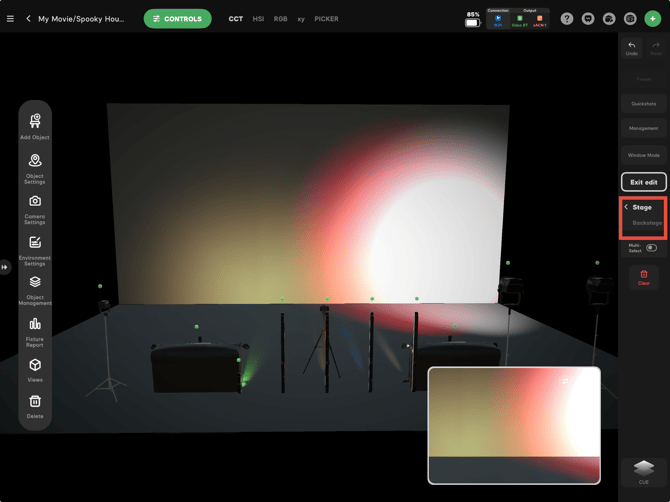The width and height of the screenshot is (670, 502).
Task: Open Add Object tool
Action: pyautogui.click(x=35, y=126)
